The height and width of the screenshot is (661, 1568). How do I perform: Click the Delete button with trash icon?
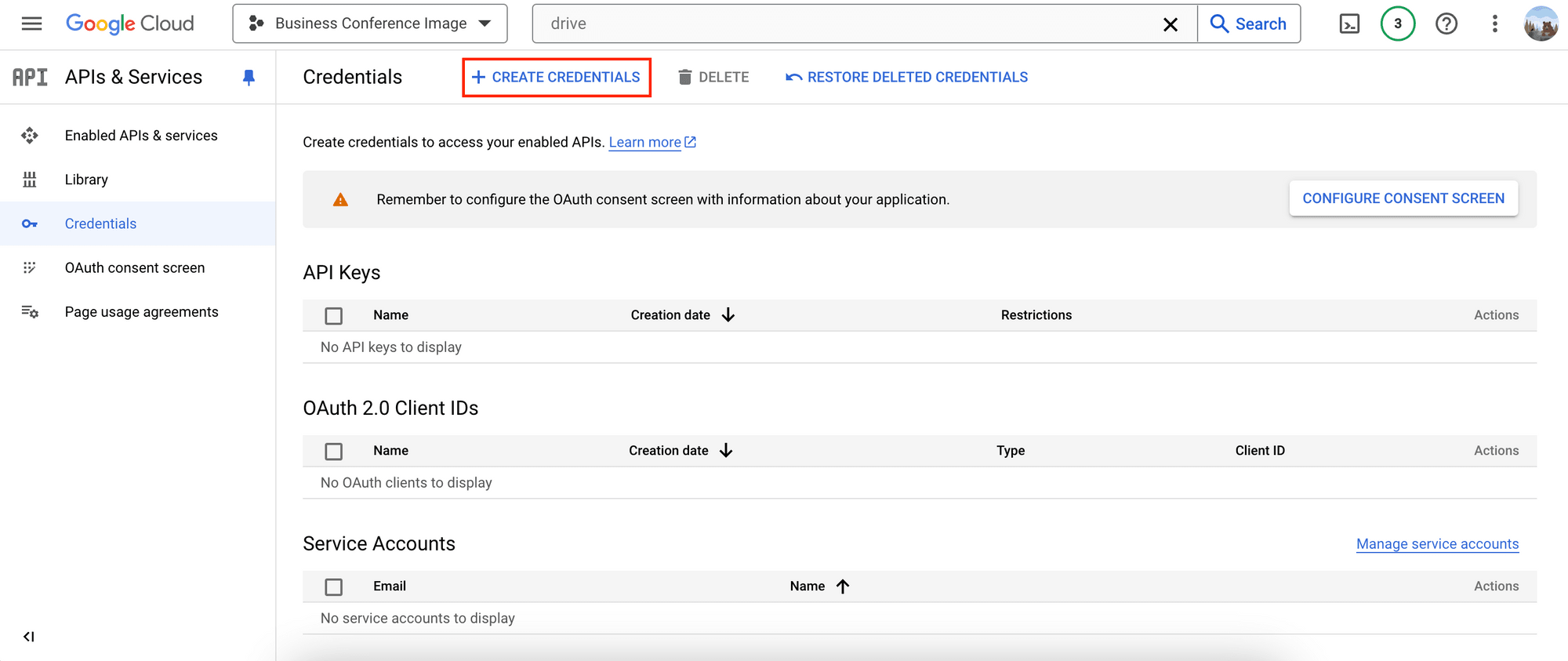tap(713, 77)
